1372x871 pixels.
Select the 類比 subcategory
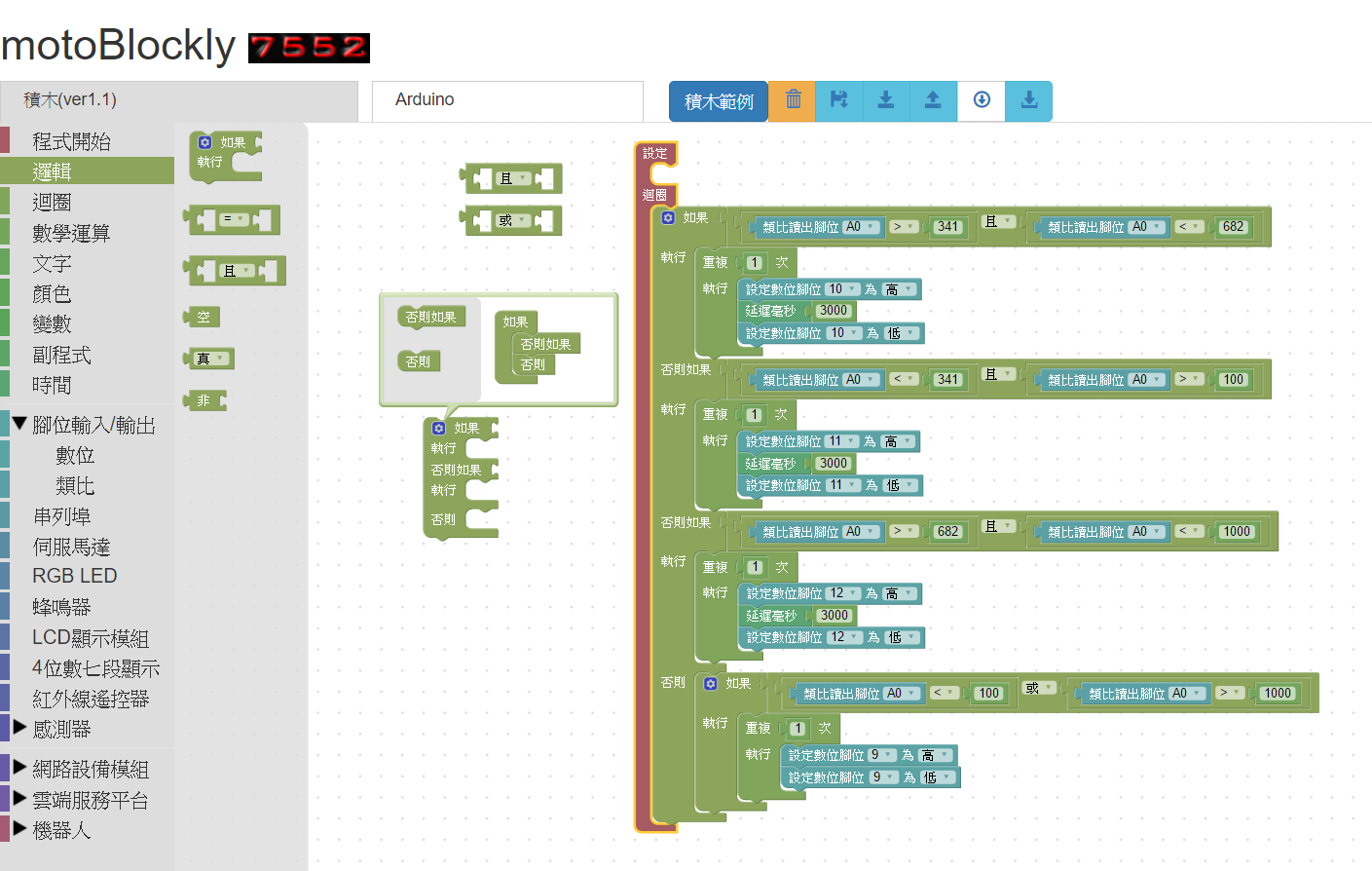[x=75, y=486]
